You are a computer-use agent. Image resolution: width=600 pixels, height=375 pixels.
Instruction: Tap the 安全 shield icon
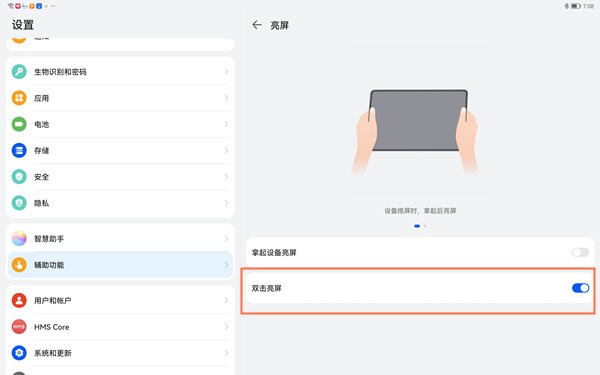pyautogui.click(x=19, y=176)
